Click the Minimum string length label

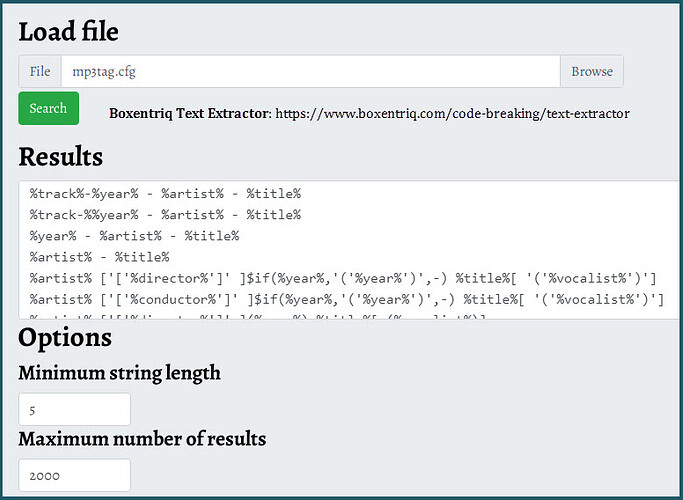[119, 373]
